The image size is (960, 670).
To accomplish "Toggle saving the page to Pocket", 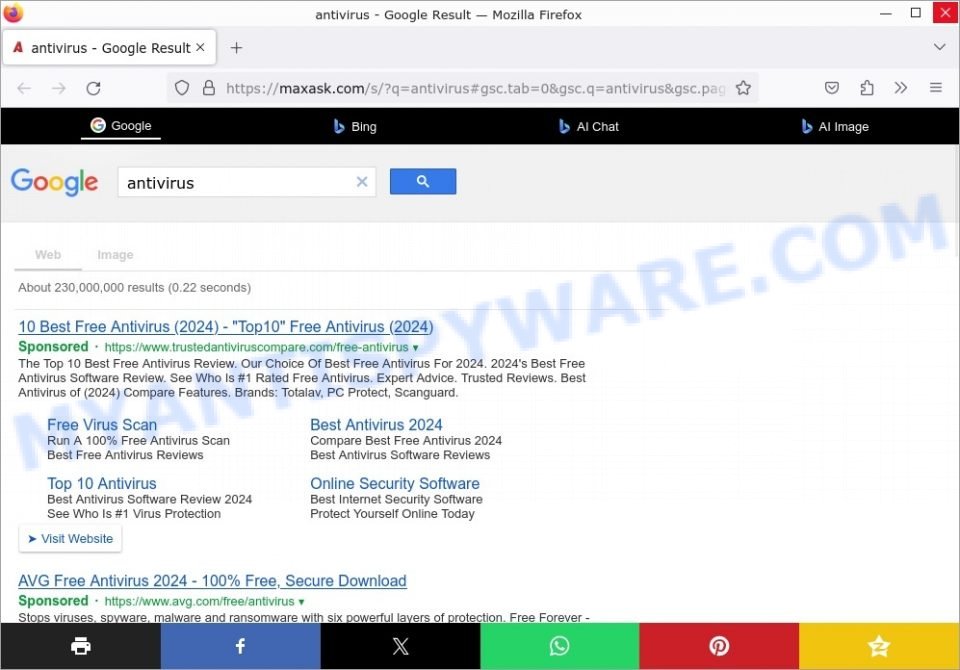I will click(832, 88).
